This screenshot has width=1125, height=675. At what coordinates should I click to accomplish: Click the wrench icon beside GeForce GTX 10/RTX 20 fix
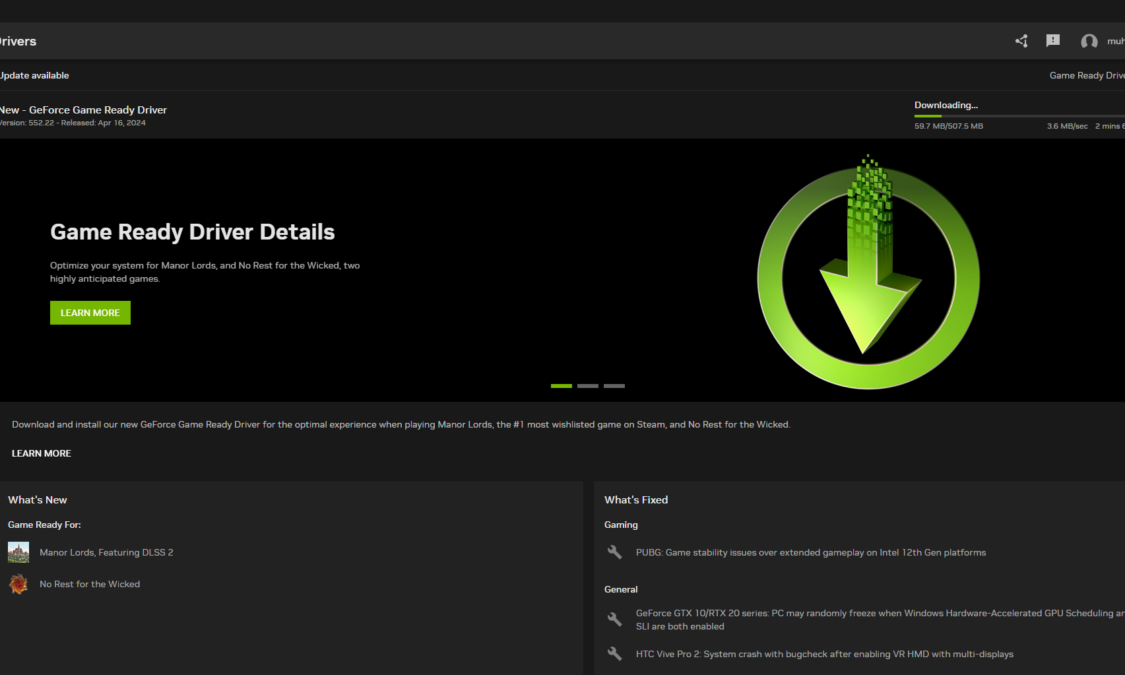point(614,619)
